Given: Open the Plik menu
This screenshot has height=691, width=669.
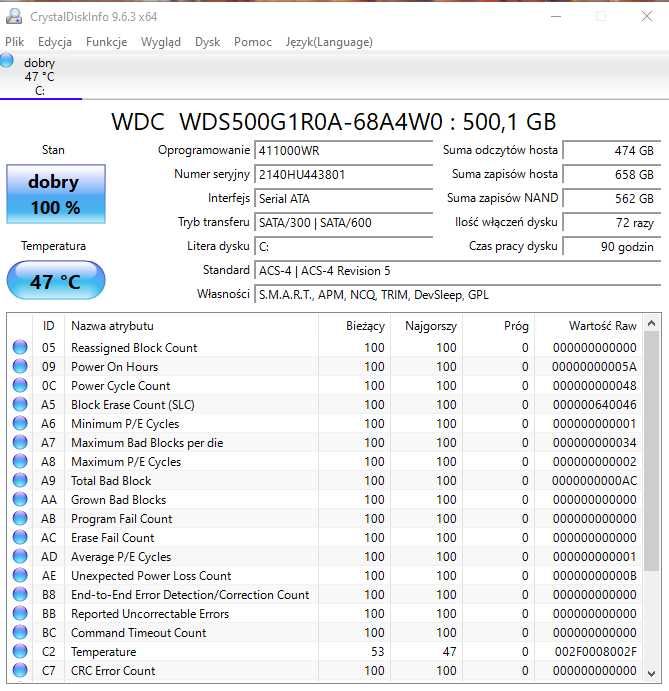Looking at the screenshot, I should 15,42.
